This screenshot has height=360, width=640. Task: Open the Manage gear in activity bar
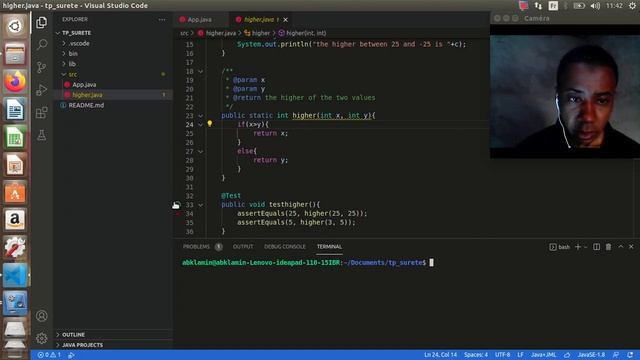click(41, 338)
